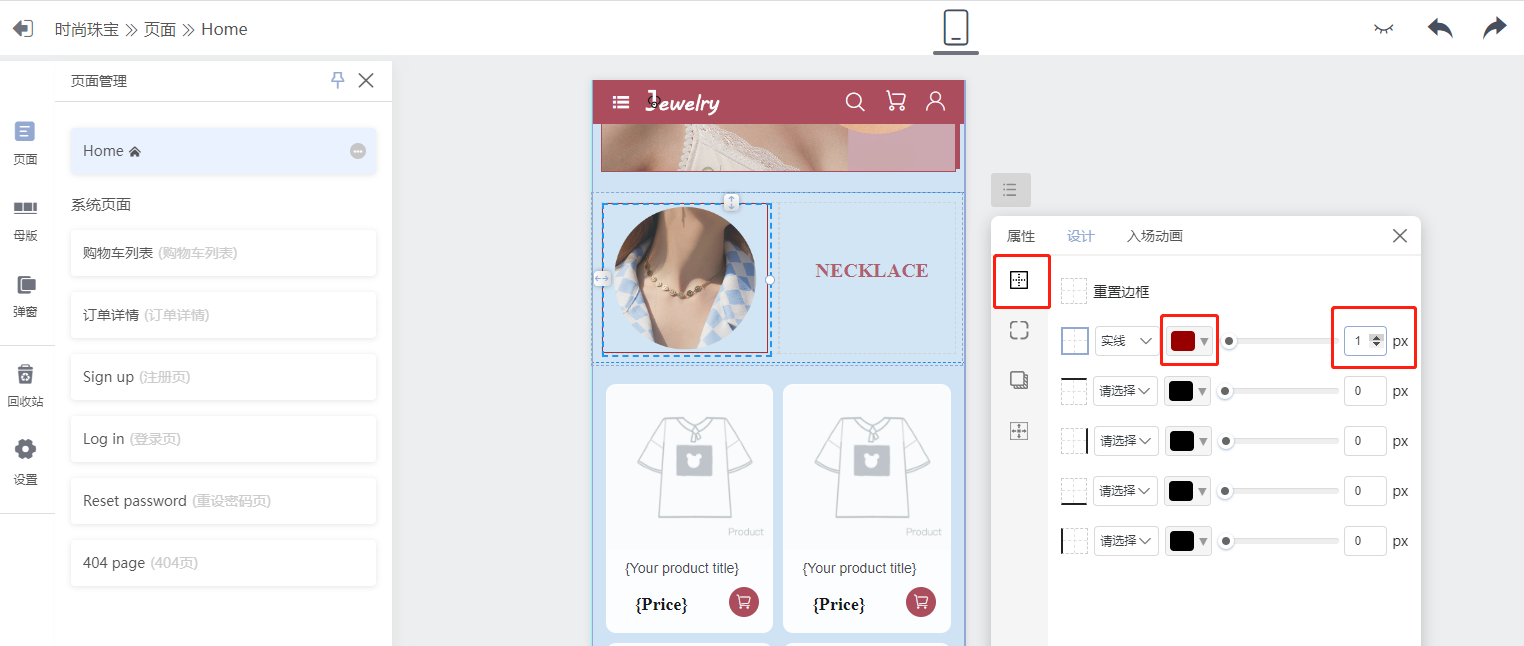This screenshot has width=1524, height=646.
Task: Expand the top border 请选择 dropdown
Action: pos(1125,391)
